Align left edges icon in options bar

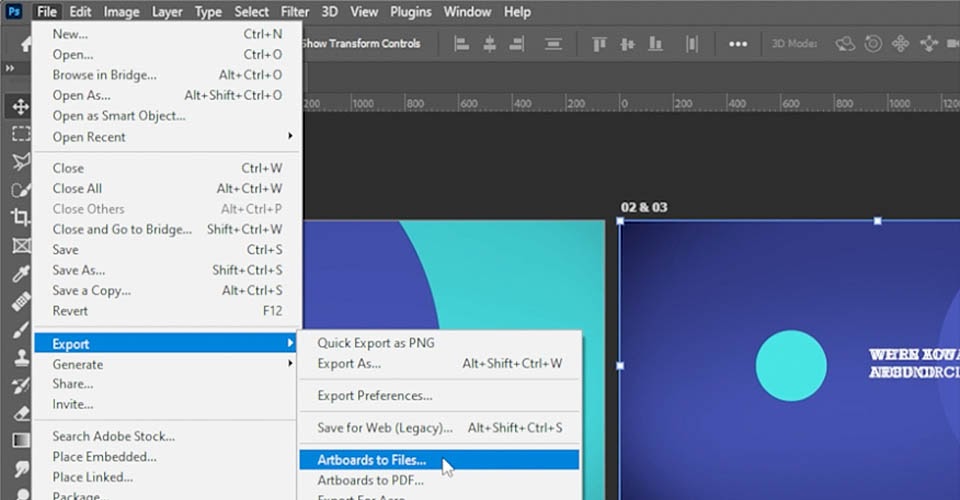(x=462, y=43)
